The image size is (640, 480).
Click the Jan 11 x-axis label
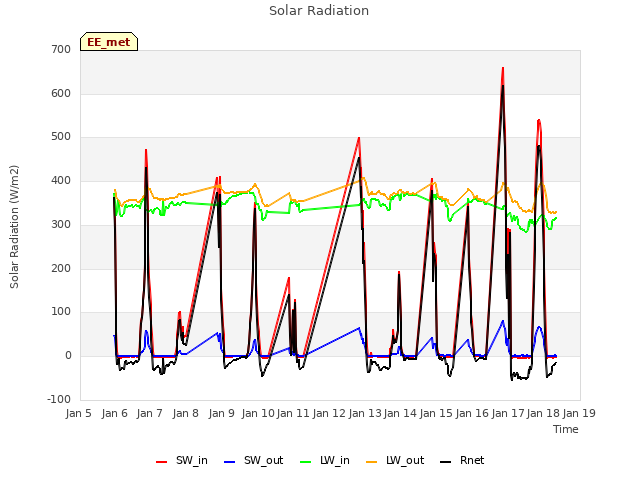(293, 413)
